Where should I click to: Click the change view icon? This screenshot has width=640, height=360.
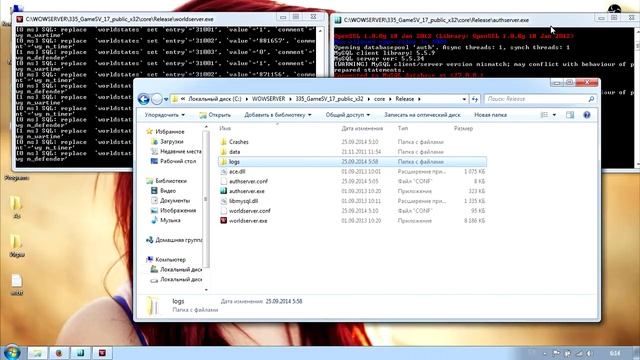tap(544, 115)
